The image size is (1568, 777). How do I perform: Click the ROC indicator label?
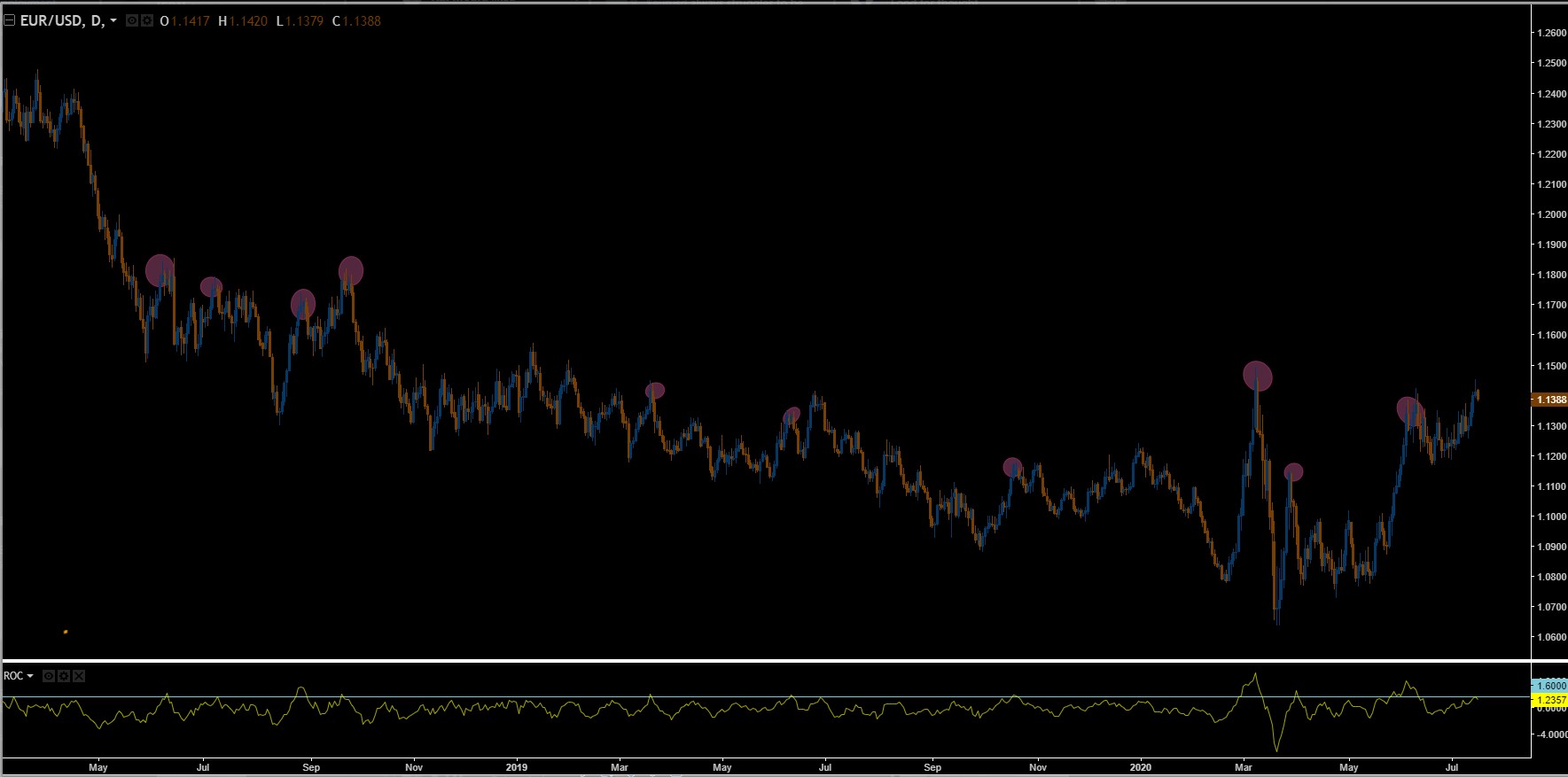pyautogui.click(x=13, y=676)
